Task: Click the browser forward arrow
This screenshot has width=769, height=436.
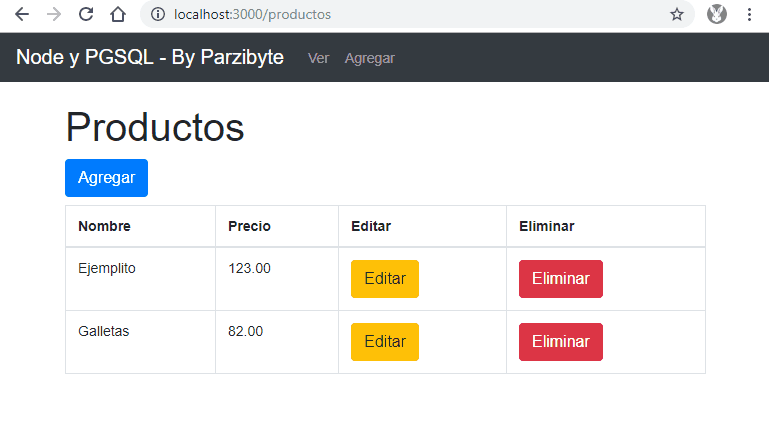Action: tap(54, 15)
